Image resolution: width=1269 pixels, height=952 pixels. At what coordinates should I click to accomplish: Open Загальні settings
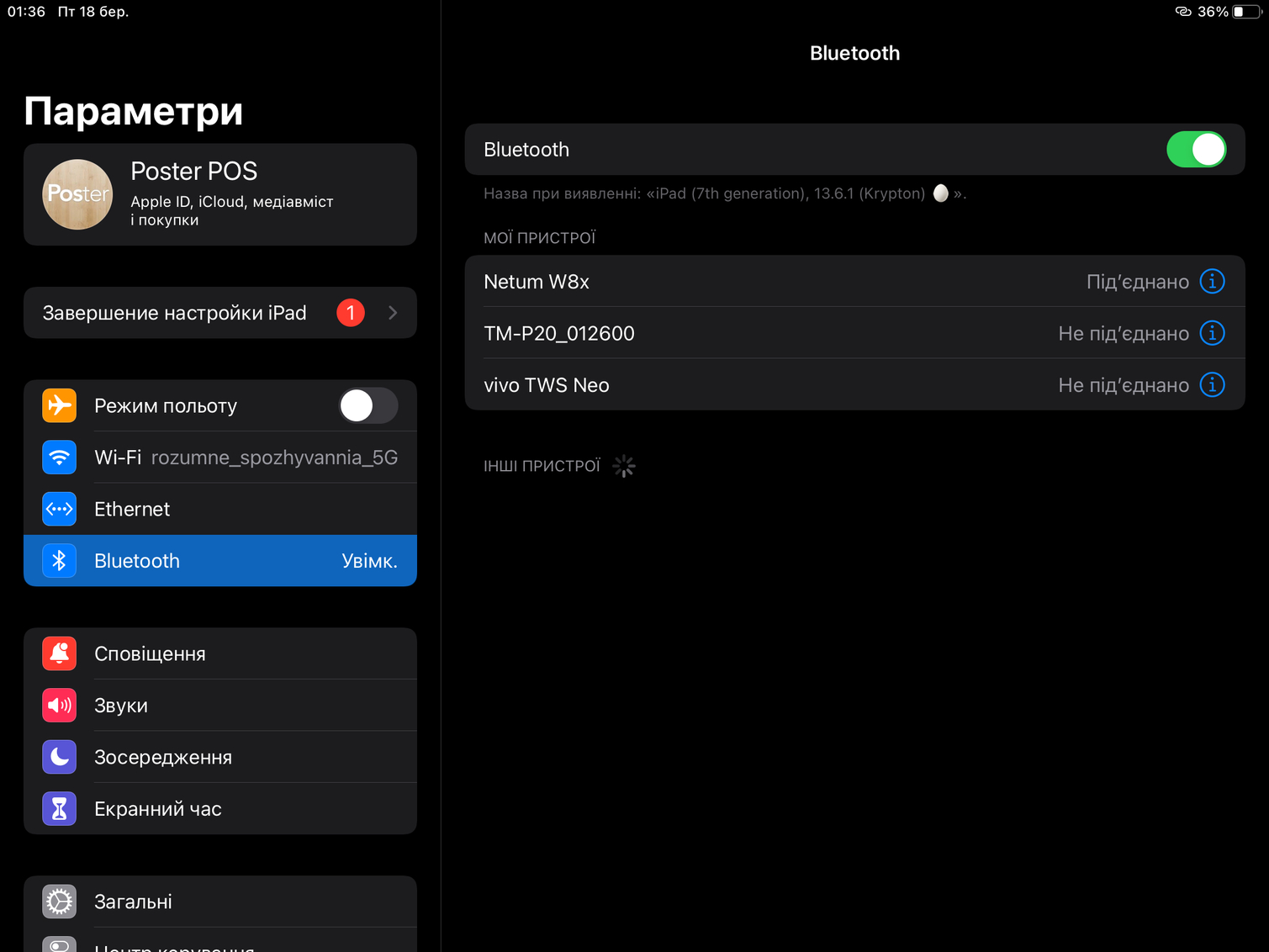click(220, 902)
